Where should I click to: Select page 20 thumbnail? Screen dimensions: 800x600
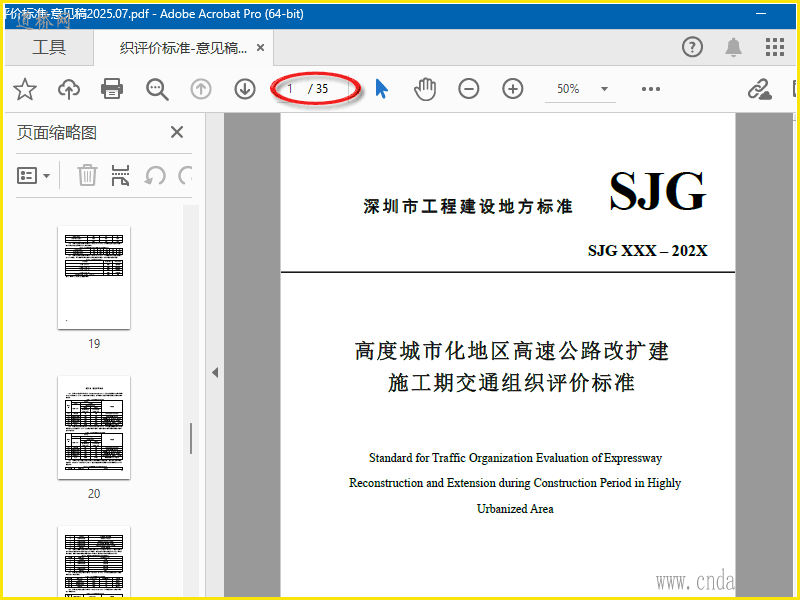click(x=94, y=428)
